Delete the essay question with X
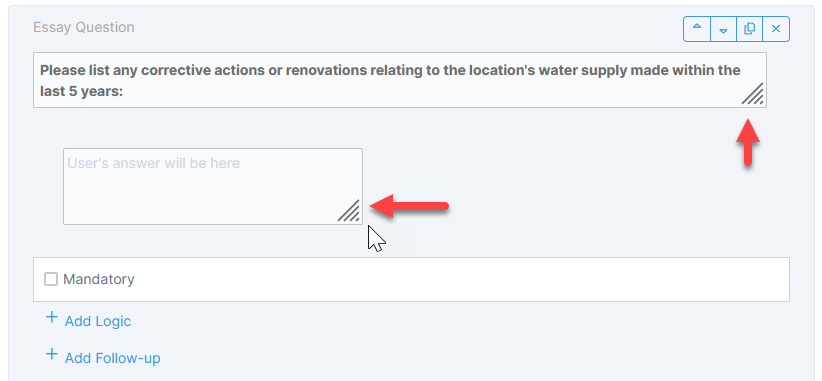Image resolution: width=822 pixels, height=381 pixels. point(776,29)
